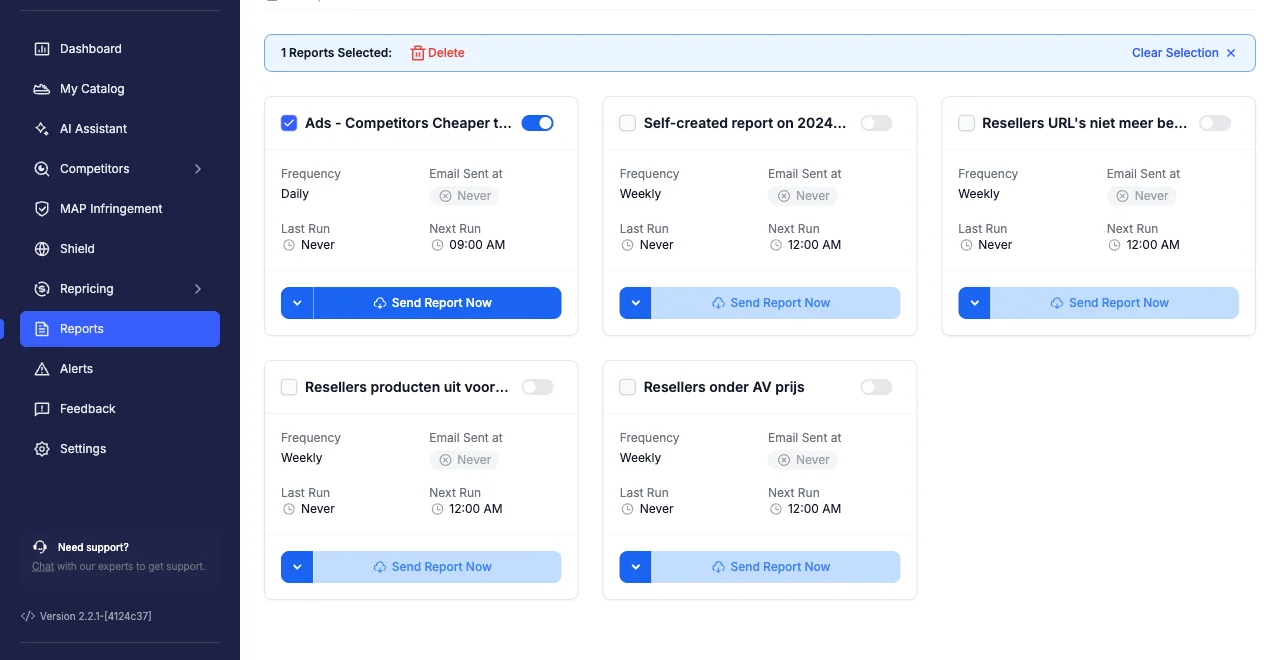Click Next Run clock on Resellers onder AV prijs
This screenshot has height=660, width=1280.
coord(776,509)
